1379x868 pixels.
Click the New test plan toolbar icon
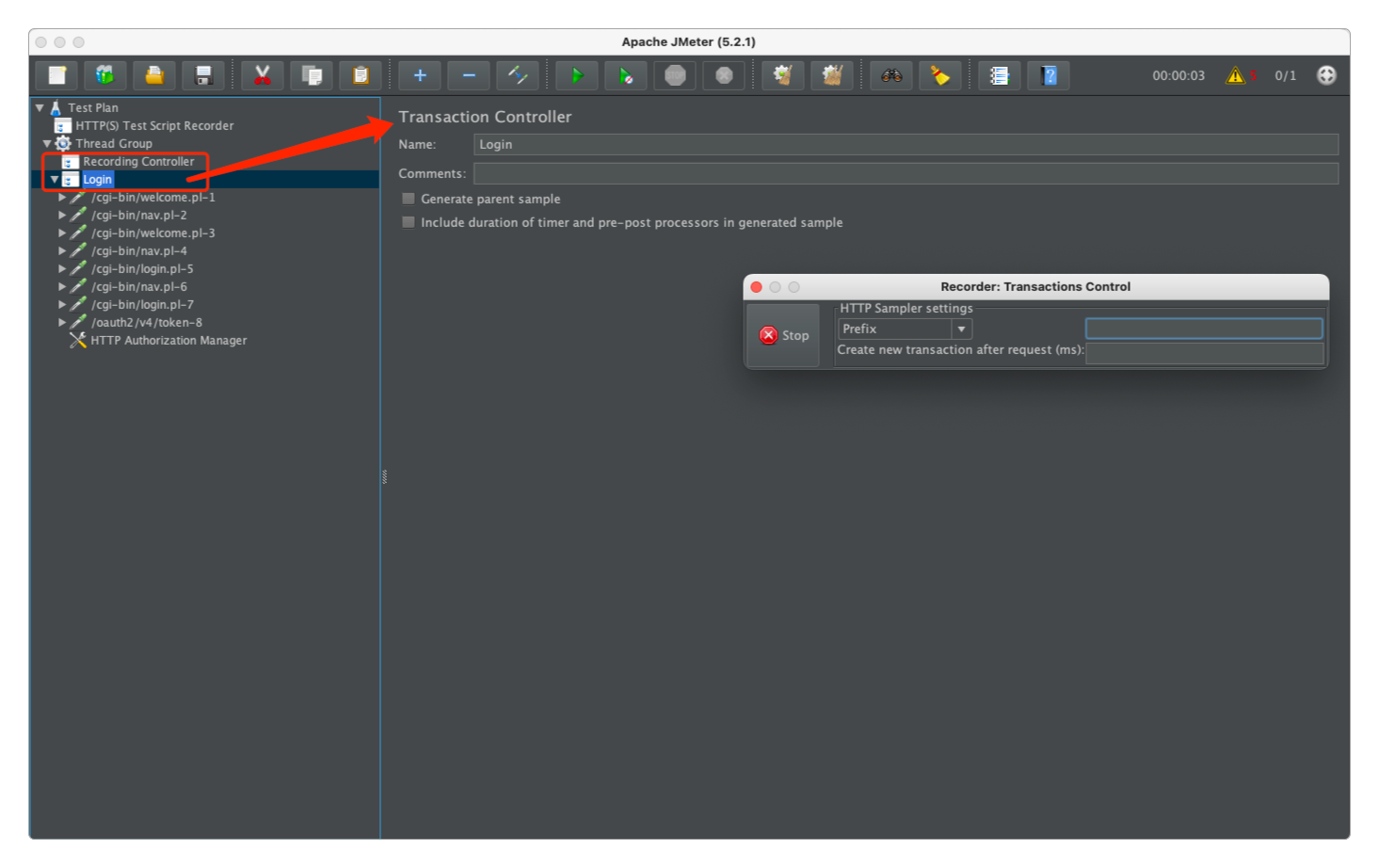pos(57,75)
